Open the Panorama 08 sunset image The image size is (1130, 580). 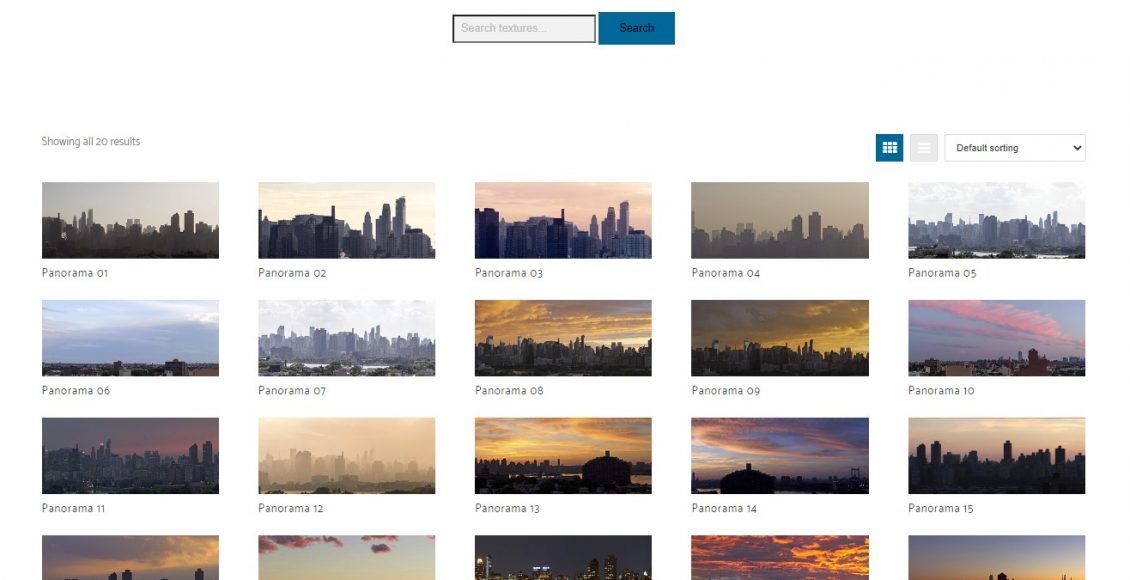pos(563,338)
